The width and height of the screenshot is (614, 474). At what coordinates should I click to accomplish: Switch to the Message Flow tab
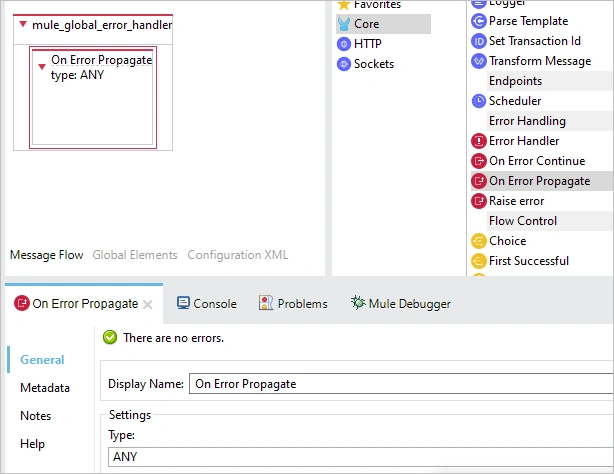47,255
